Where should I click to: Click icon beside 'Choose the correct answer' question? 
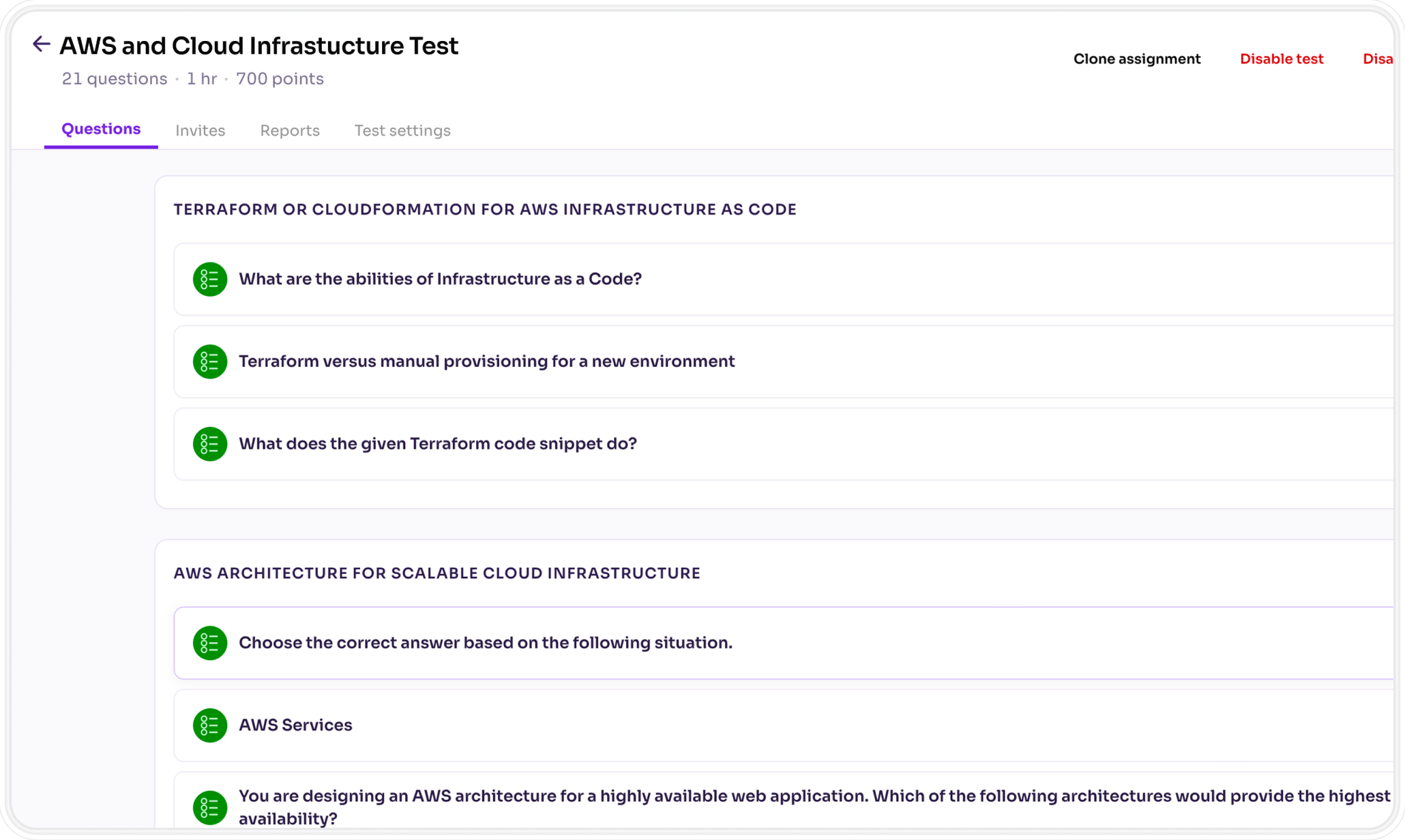point(210,643)
